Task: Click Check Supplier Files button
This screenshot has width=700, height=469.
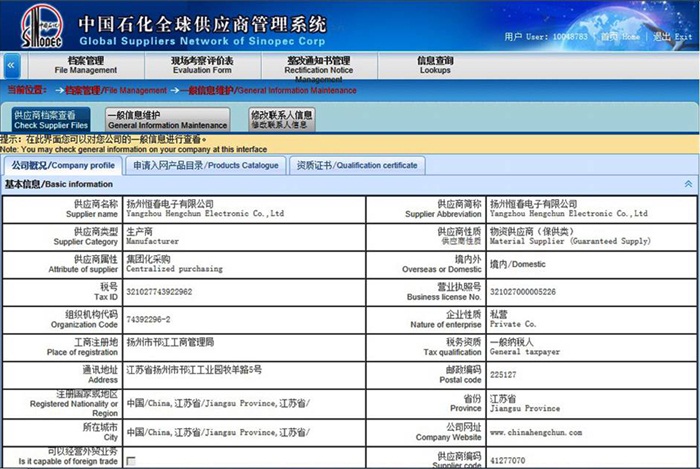Action: click(x=51, y=120)
